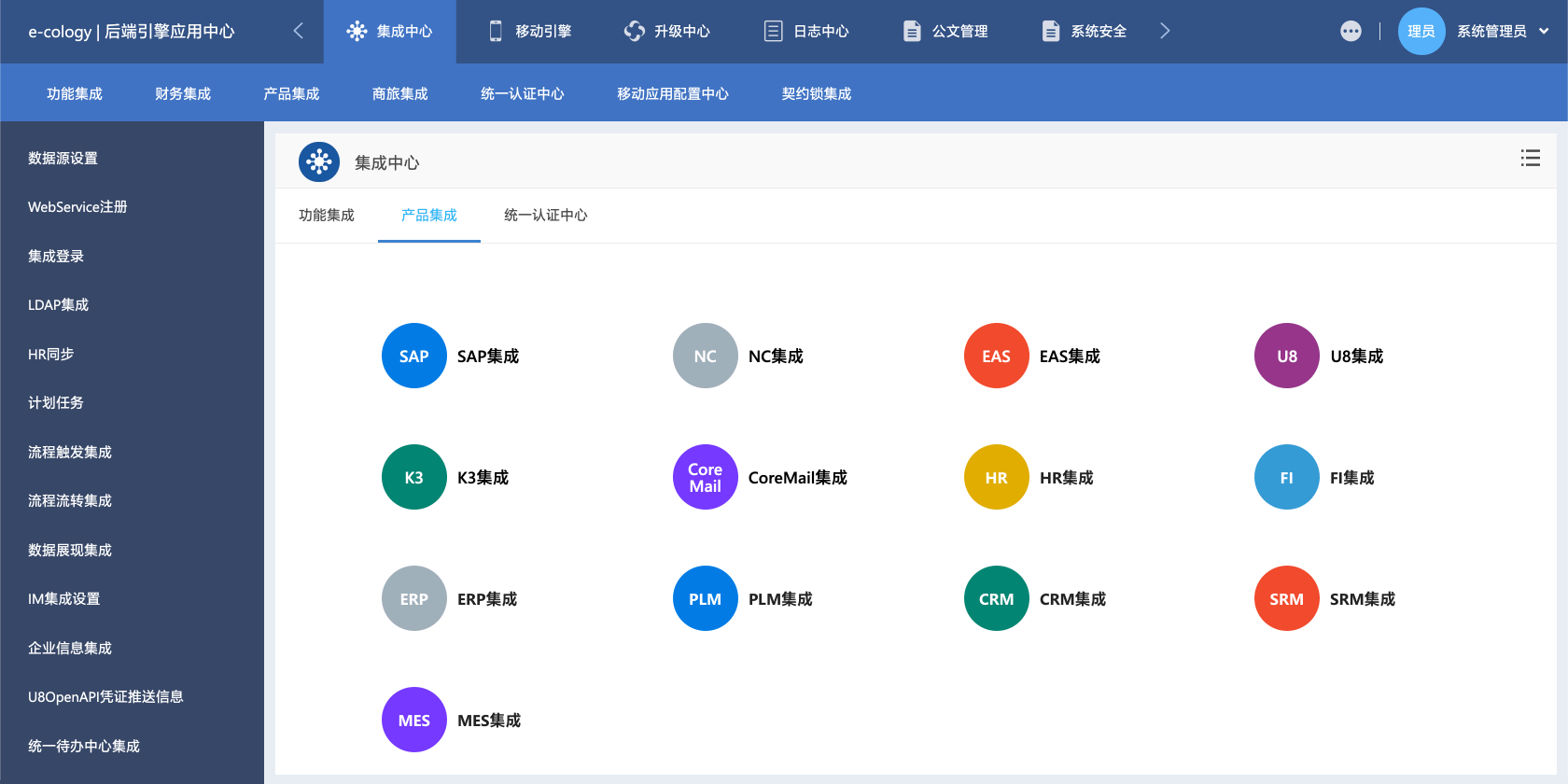The height and width of the screenshot is (784, 1568).
Task: Open the SAP integration round icon
Action: pyautogui.click(x=414, y=356)
